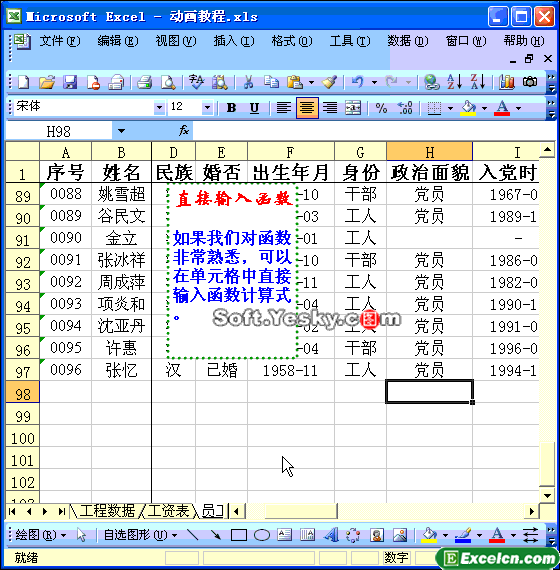
Task: Open the 文件 (File) menu
Action: tap(60, 41)
